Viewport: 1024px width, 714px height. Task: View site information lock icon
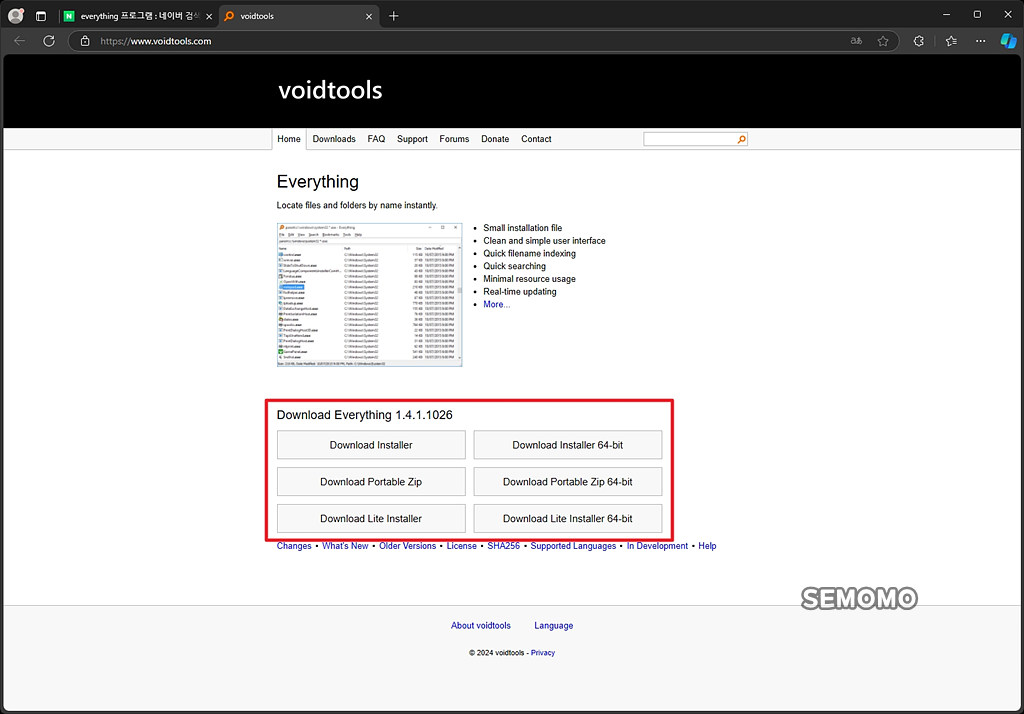85,41
